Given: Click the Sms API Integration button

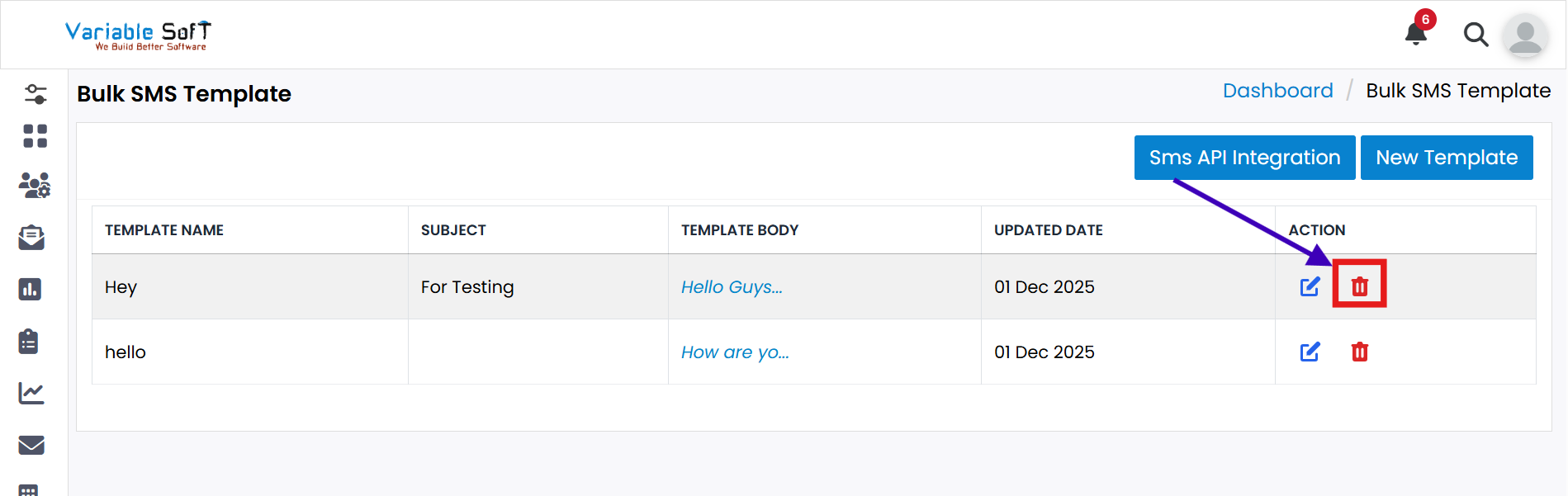Looking at the screenshot, I should [x=1244, y=158].
